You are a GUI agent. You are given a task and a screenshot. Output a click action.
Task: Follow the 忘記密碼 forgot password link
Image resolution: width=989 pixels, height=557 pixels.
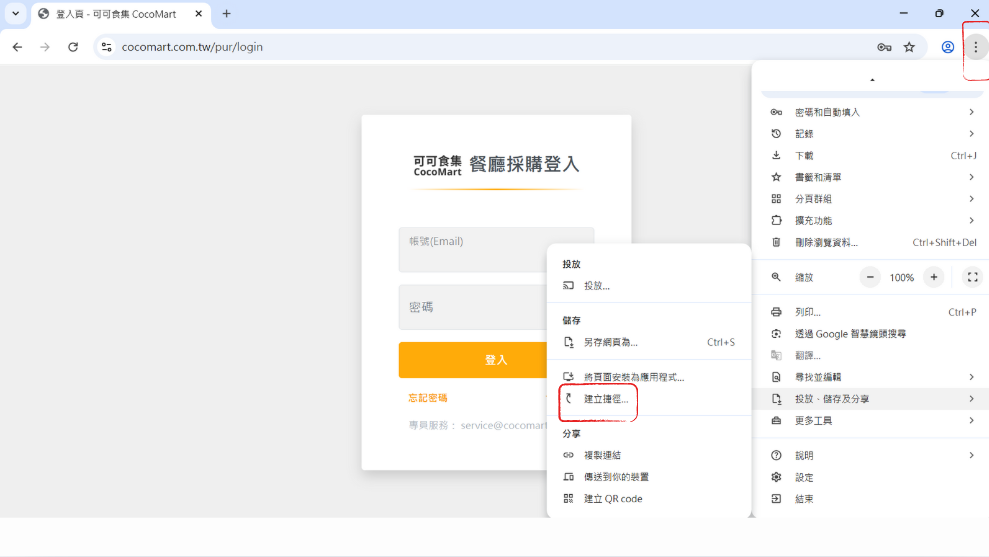(x=428, y=398)
